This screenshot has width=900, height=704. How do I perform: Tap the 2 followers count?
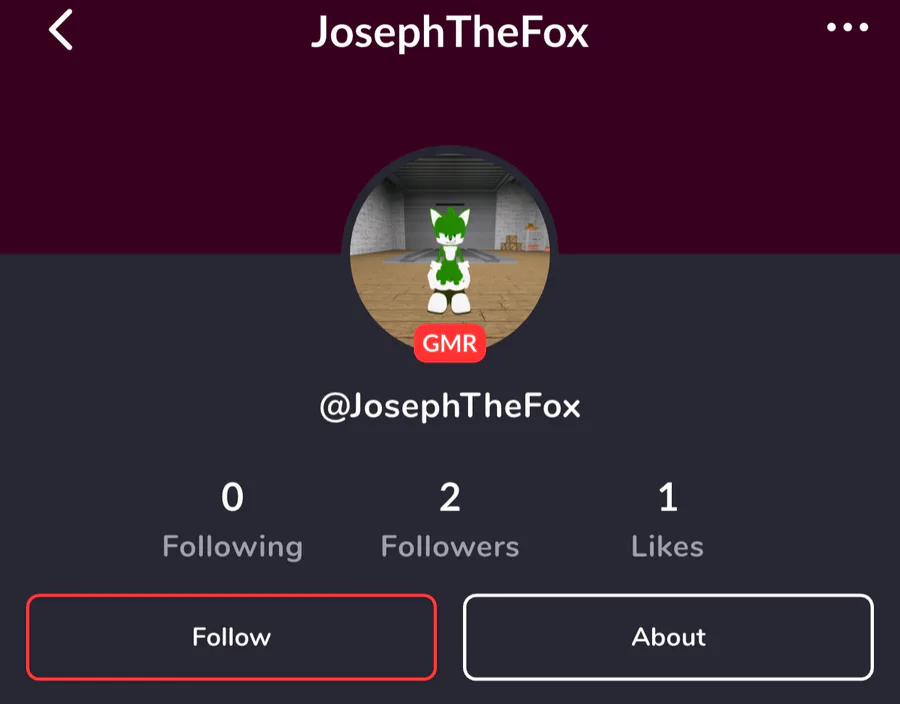click(x=450, y=497)
